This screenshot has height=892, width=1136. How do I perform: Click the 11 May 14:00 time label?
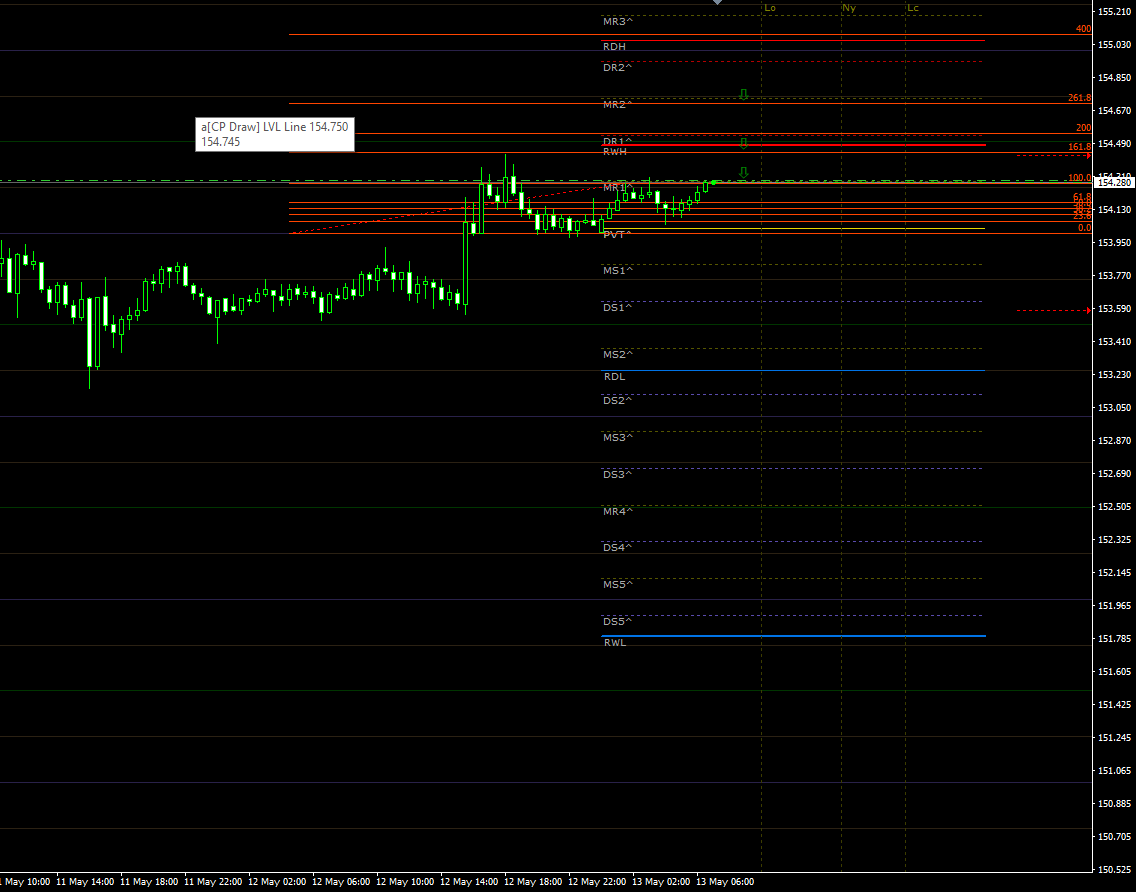pyautogui.click(x=85, y=882)
